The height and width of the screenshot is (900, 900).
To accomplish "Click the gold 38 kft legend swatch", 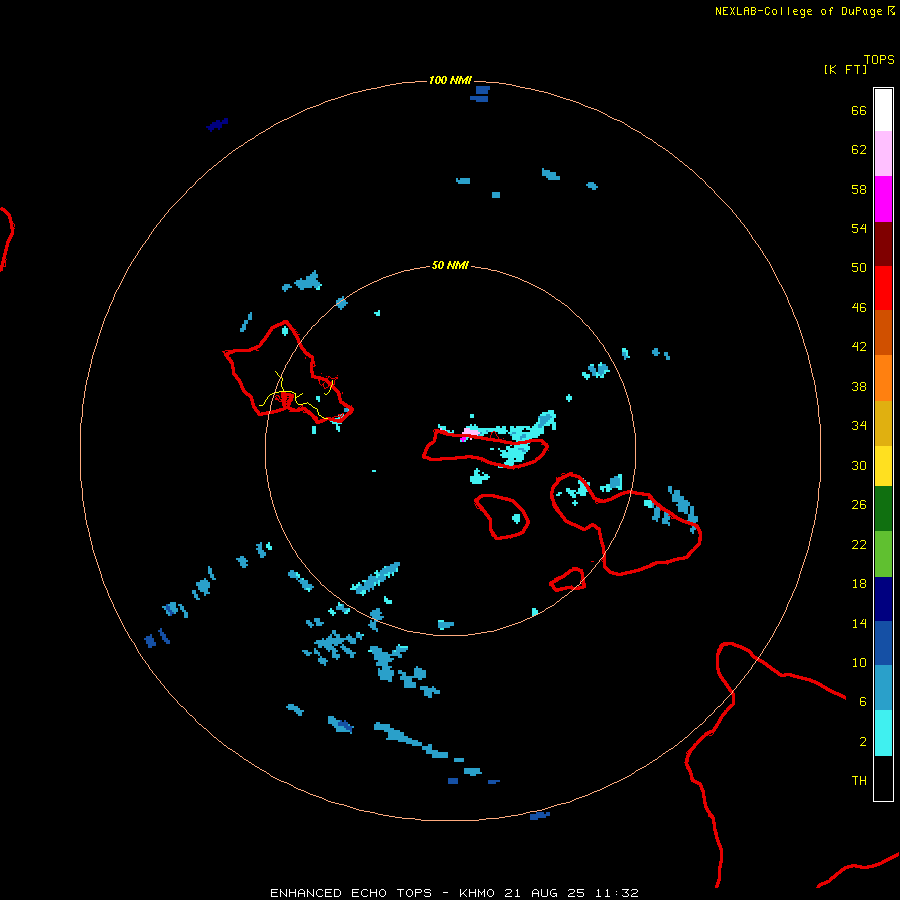I will tap(883, 423).
